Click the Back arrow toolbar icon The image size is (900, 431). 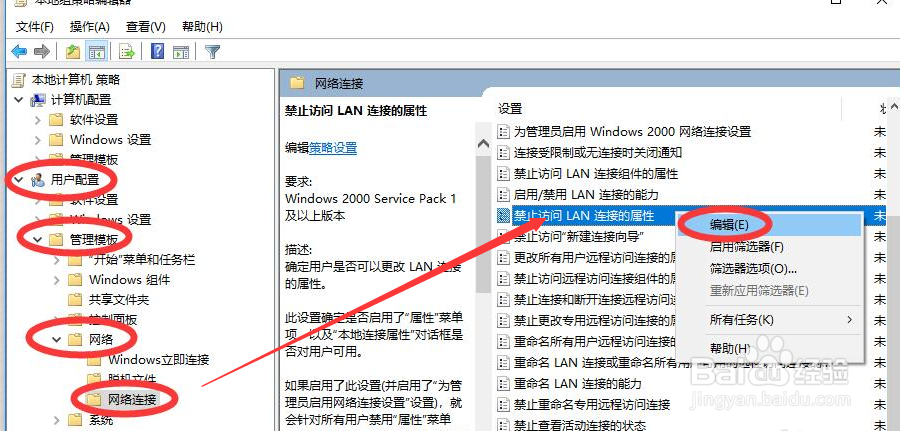(x=19, y=52)
